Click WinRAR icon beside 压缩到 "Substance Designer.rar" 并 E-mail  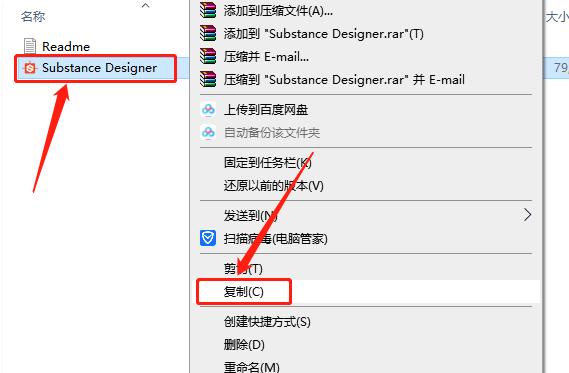tap(208, 79)
